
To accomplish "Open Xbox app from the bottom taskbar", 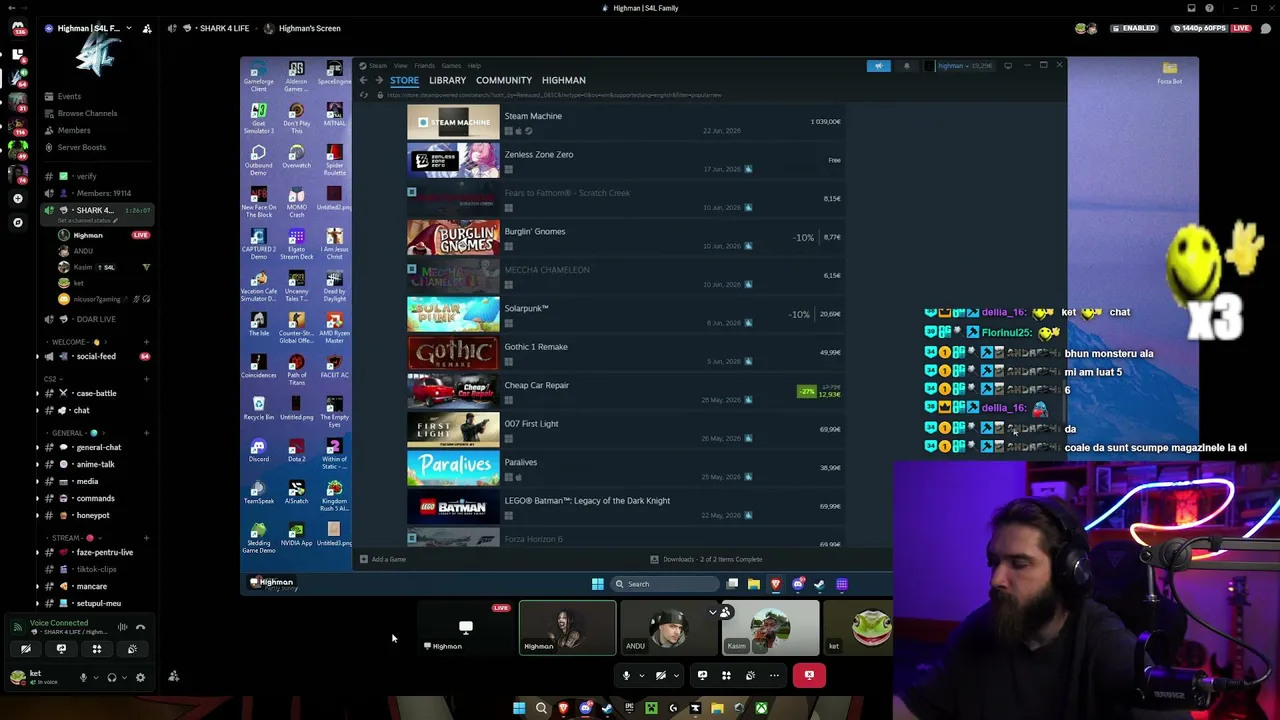I will [761, 709].
